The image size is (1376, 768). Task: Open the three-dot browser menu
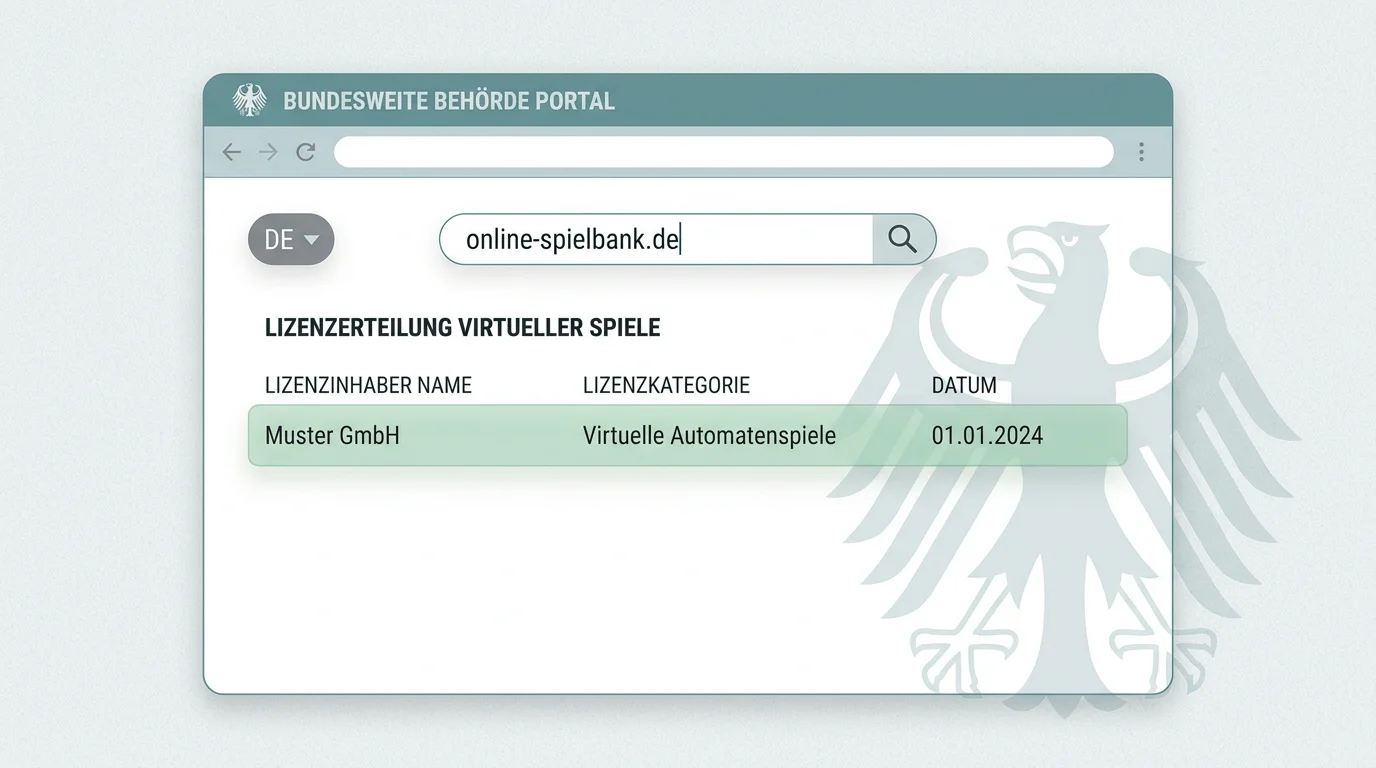(x=1141, y=152)
